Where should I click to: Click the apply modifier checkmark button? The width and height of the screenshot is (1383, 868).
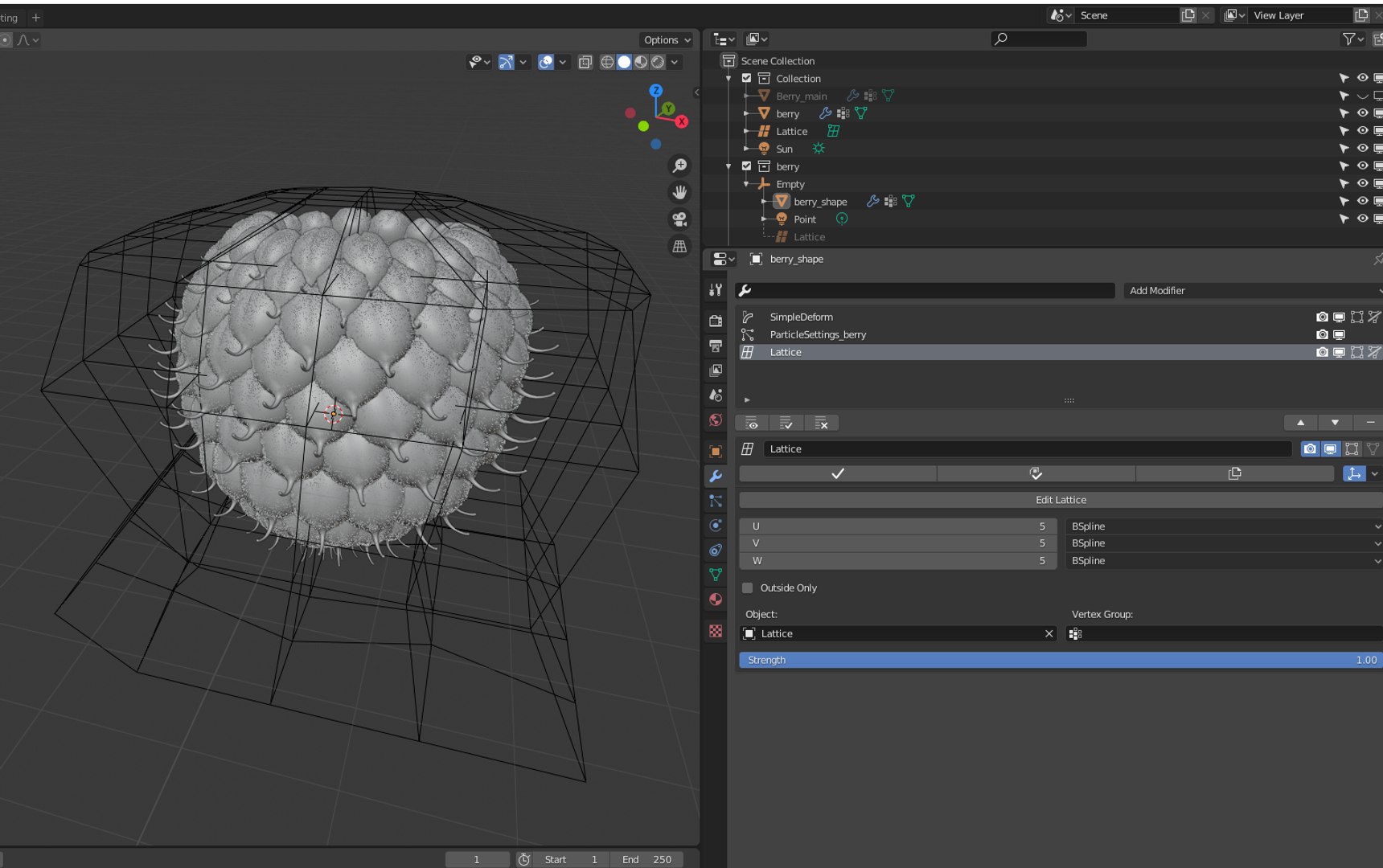click(838, 473)
